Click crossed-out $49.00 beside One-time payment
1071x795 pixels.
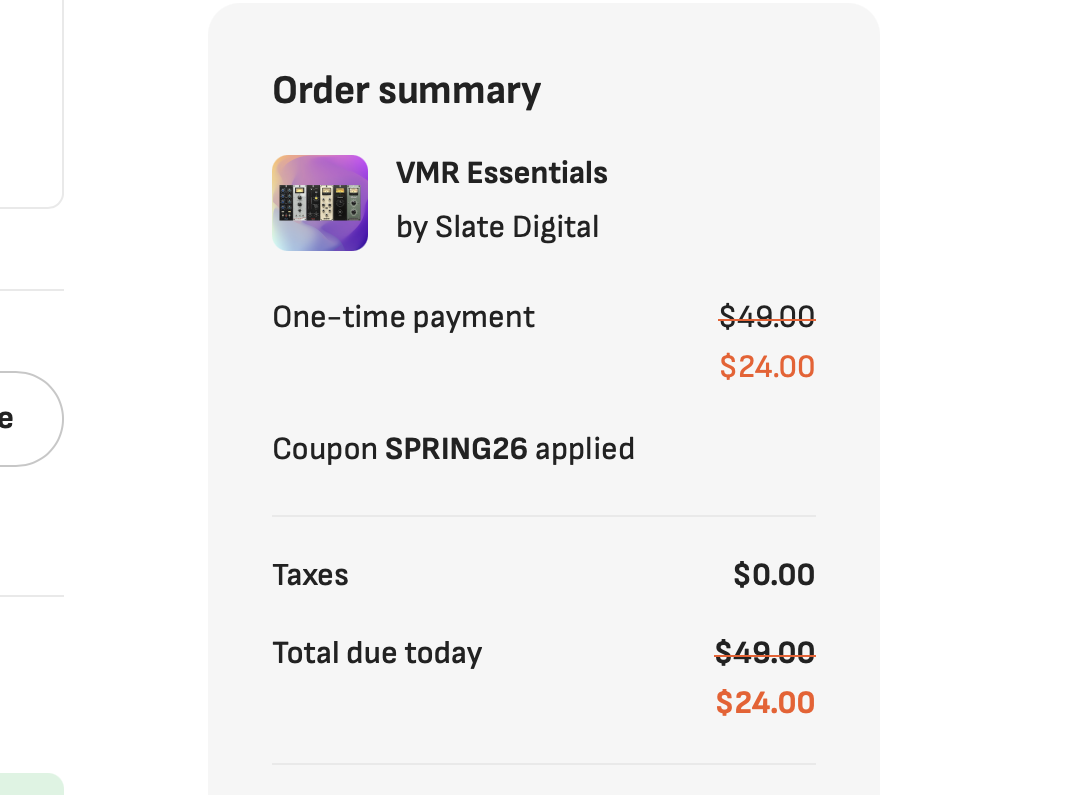coord(767,317)
